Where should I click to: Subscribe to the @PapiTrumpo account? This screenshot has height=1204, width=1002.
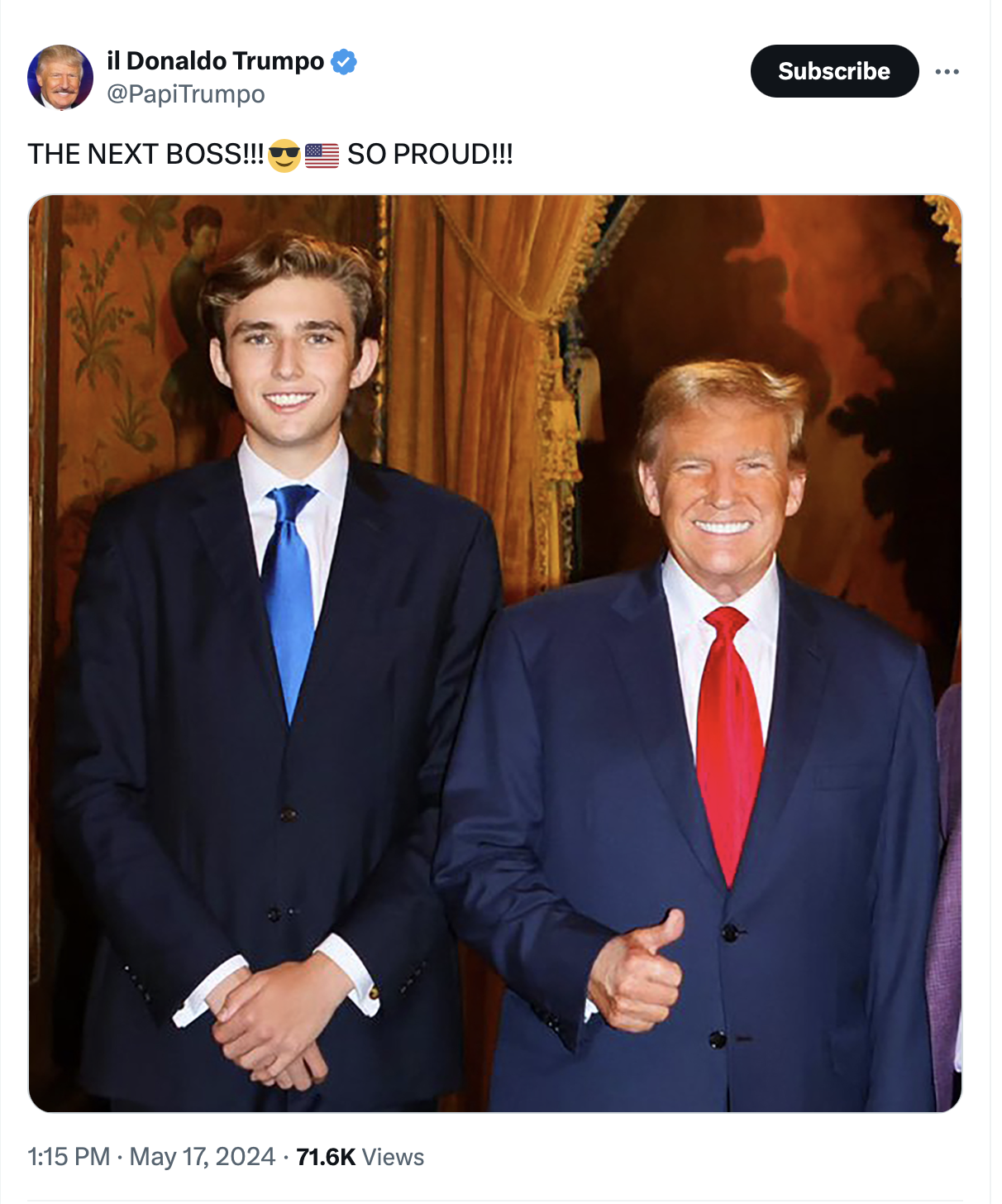click(x=834, y=71)
